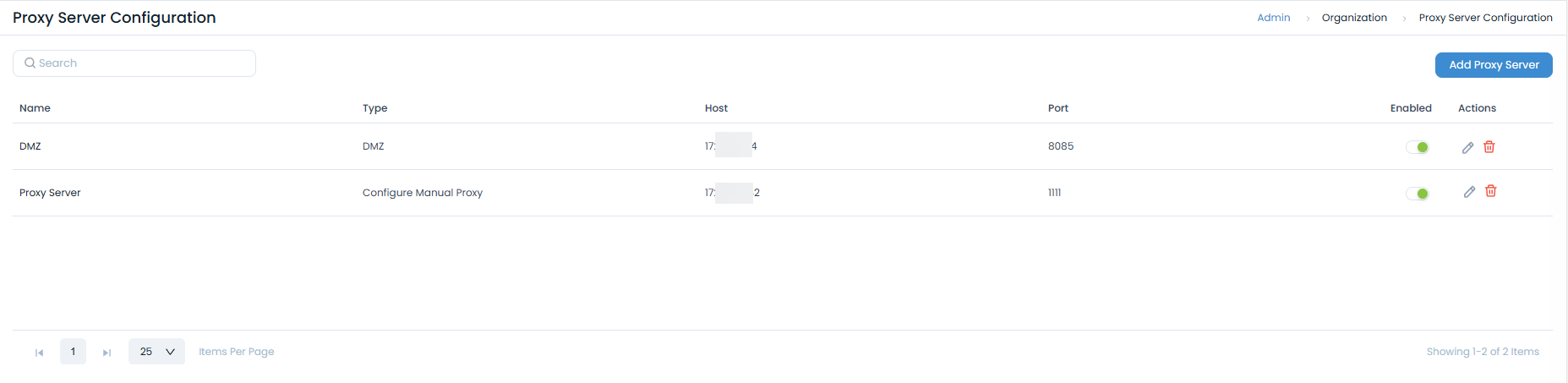This screenshot has width=1568, height=383.
Task: Select page 1 in pagination
Action: tap(73, 352)
